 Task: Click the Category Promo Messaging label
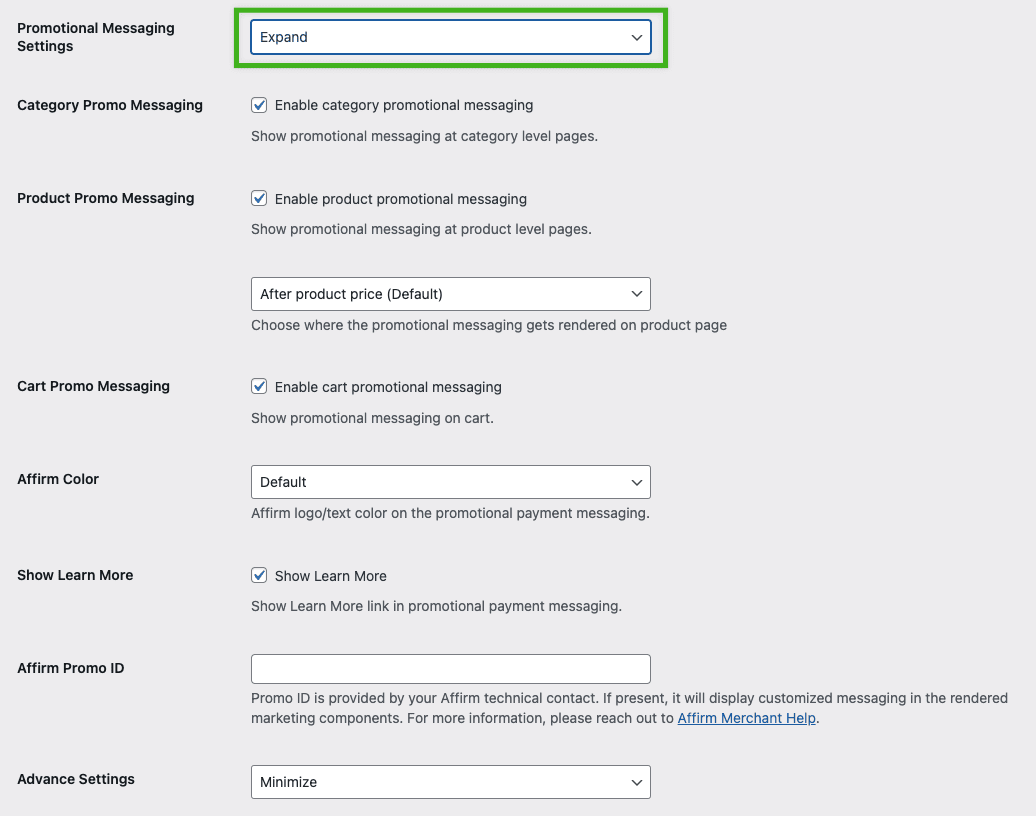[110, 104]
